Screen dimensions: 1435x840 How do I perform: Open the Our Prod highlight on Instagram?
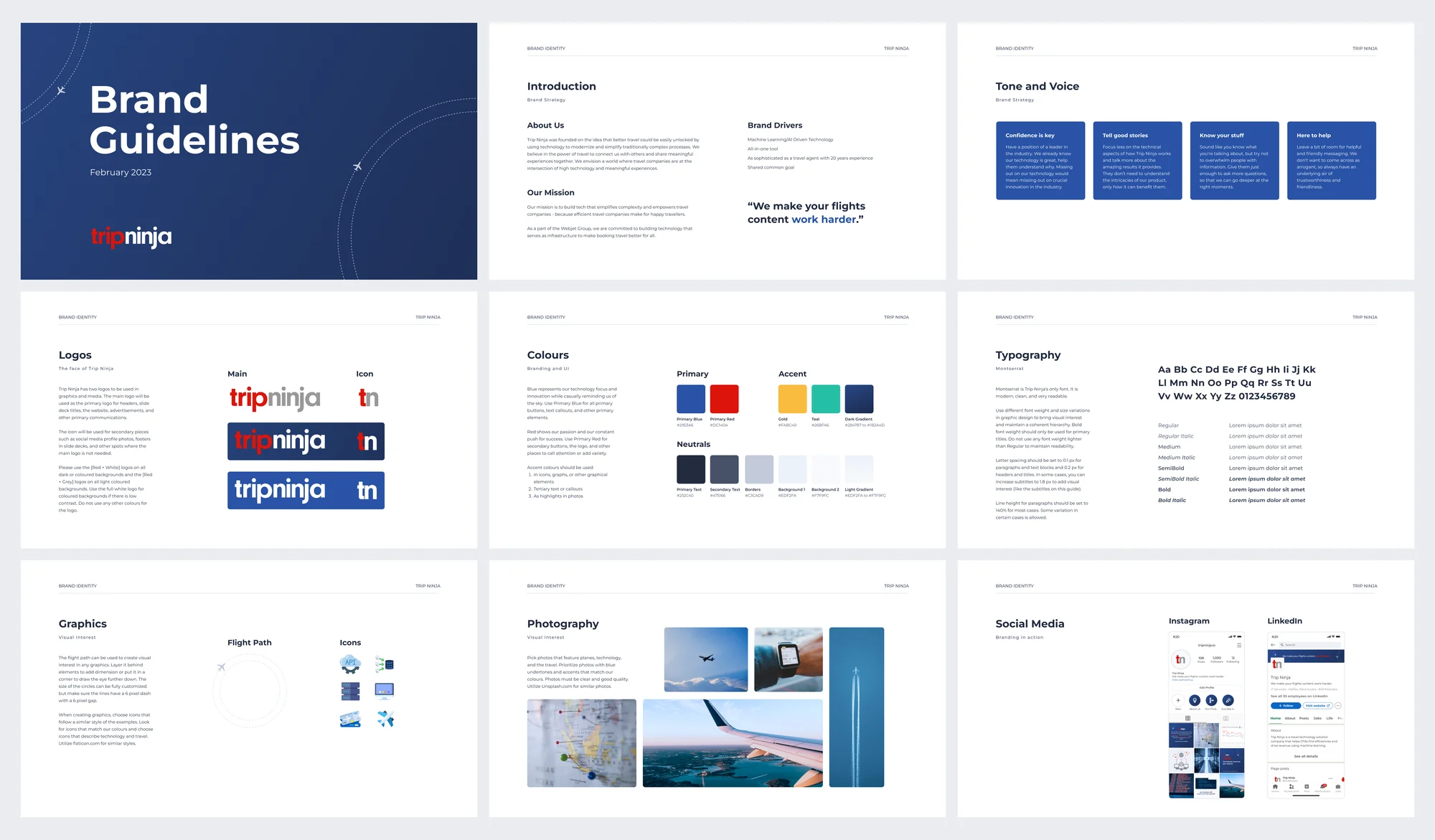pos(1211,700)
